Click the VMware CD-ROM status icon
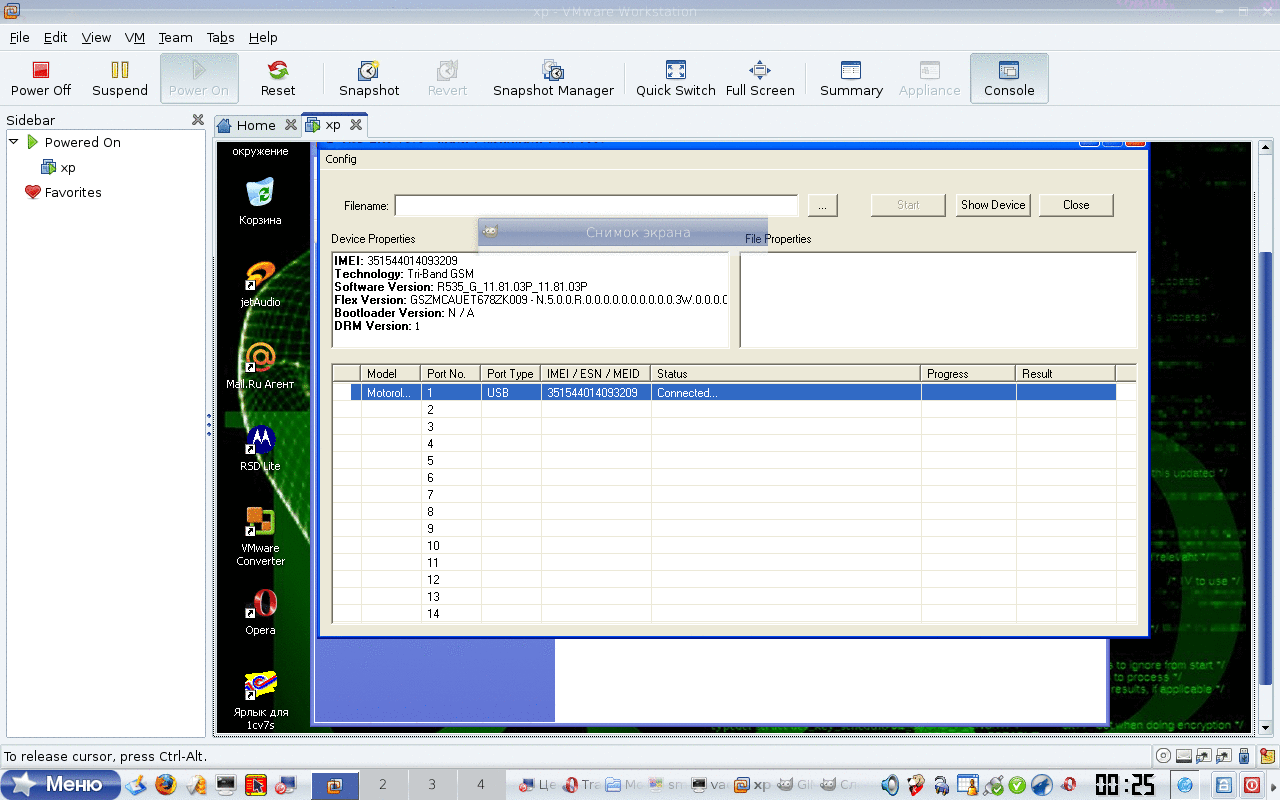 click(x=1163, y=756)
